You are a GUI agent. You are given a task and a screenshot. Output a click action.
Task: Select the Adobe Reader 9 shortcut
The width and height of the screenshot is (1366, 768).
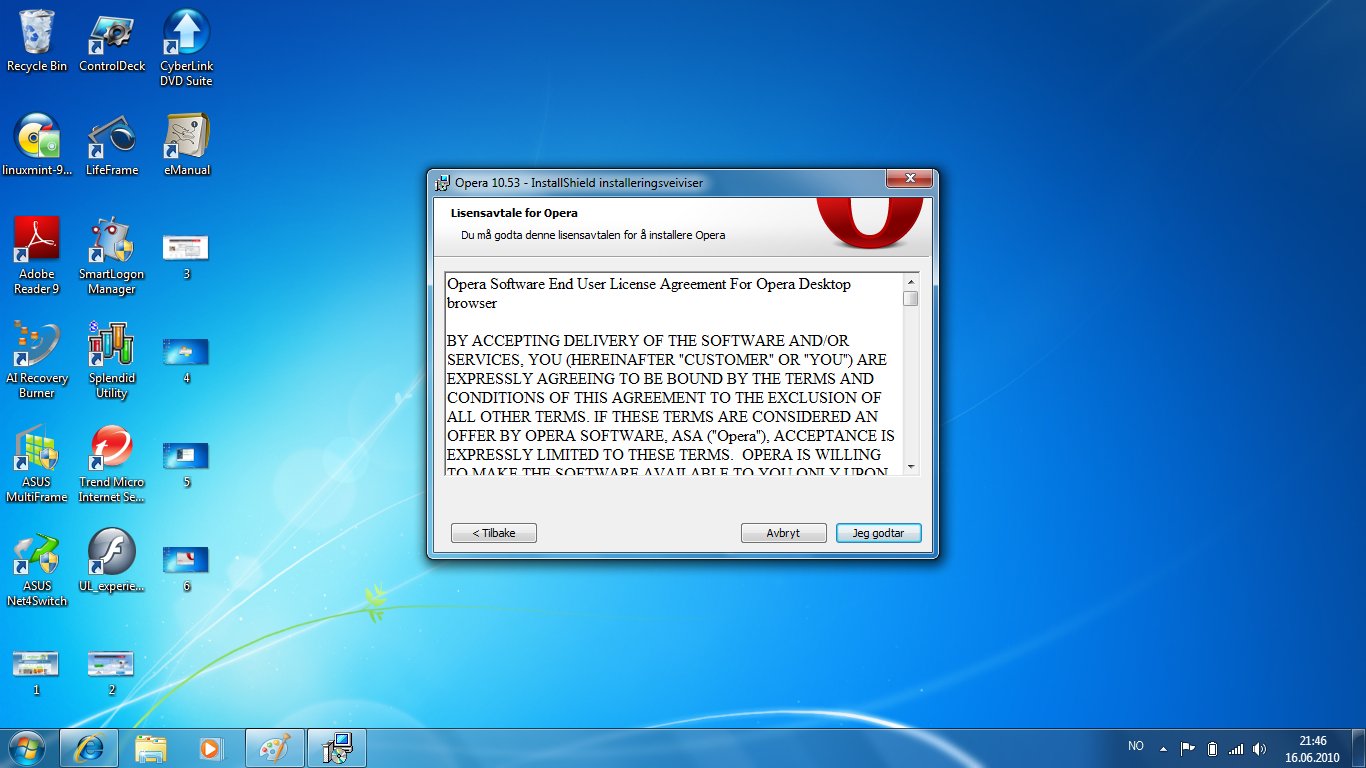(37, 256)
